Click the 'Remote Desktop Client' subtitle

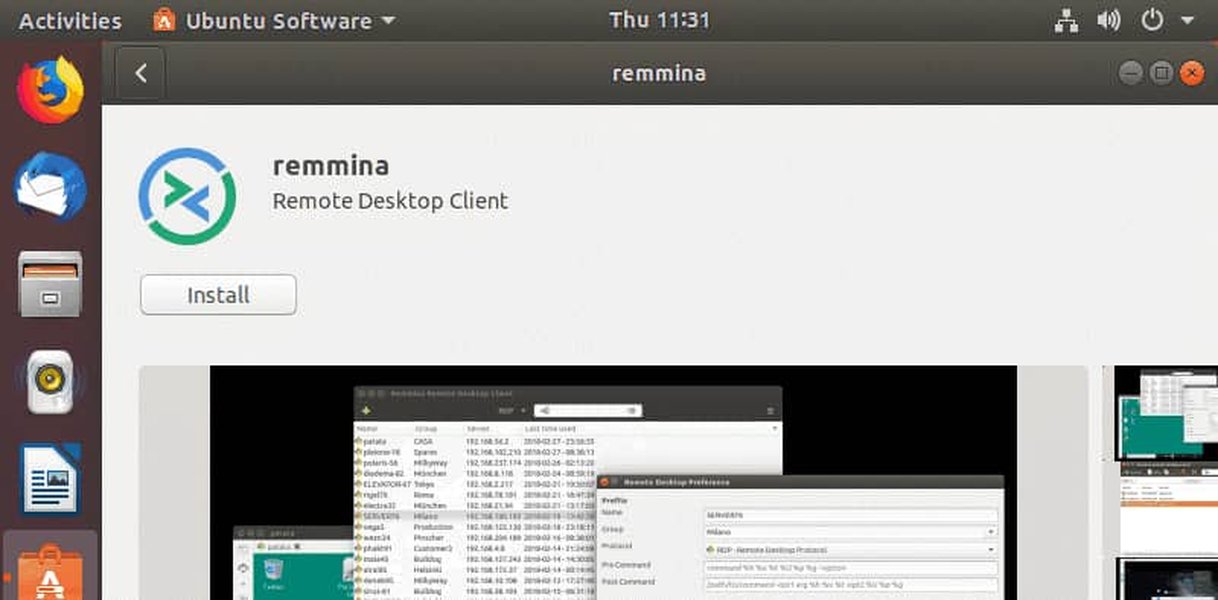[x=390, y=201]
